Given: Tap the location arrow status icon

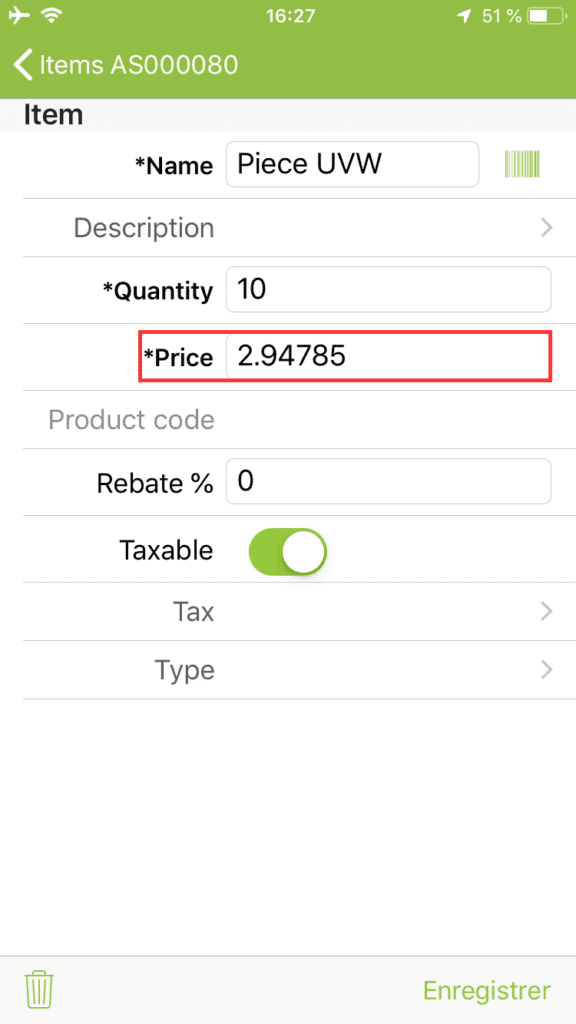Looking at the screenshot, I should coord(464,16).
